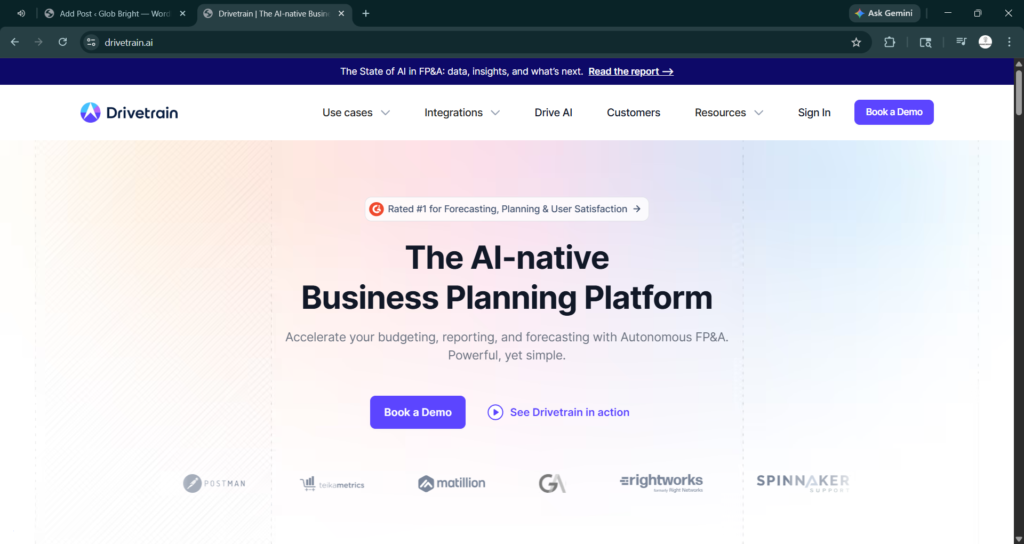This screenshot has height=544, width=1024.
Task: Follow the Read the report link
Action: coord(630,72)
